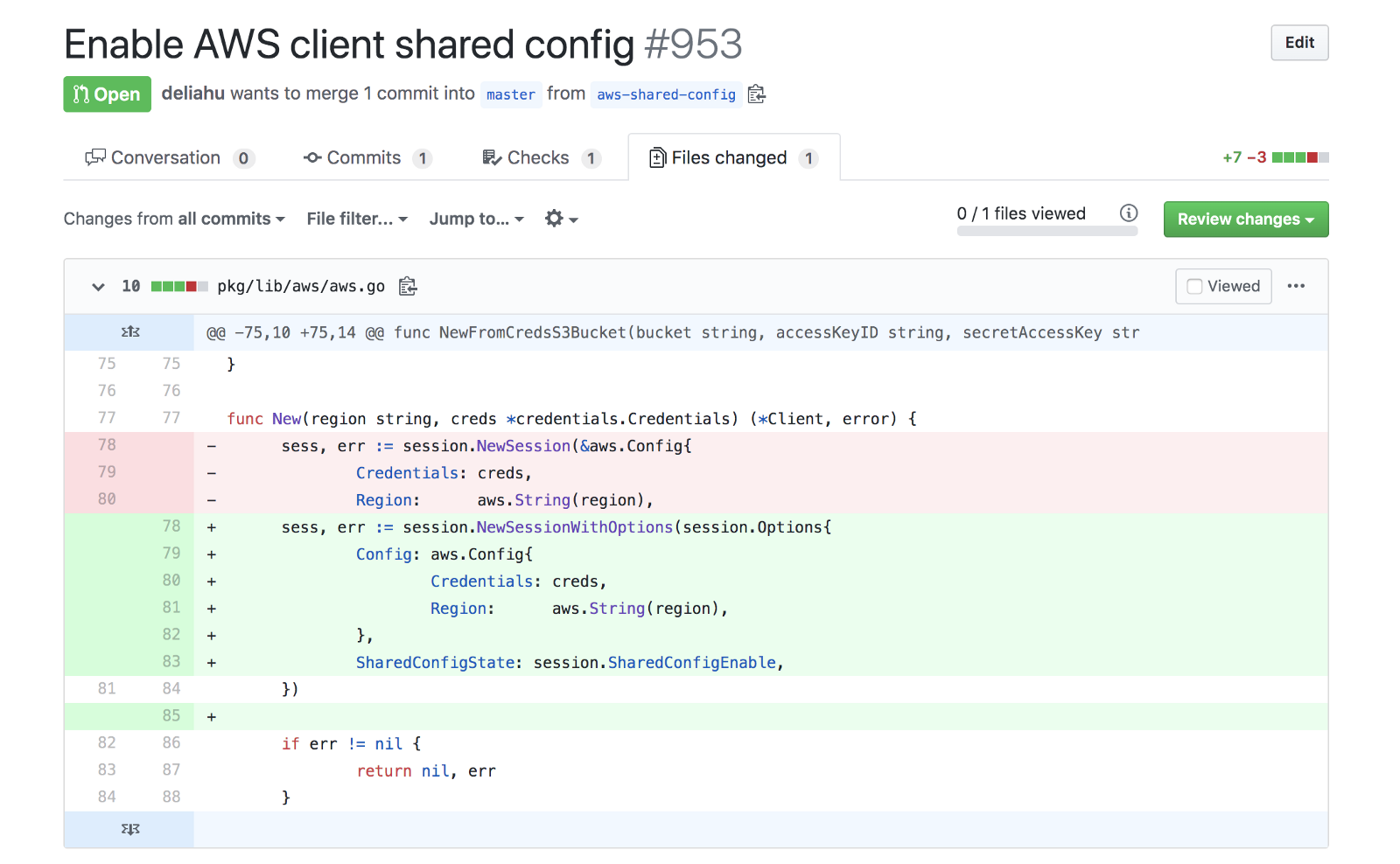Open the Jump to dropdown
The image size is (1400, 864).
(476, 219)
